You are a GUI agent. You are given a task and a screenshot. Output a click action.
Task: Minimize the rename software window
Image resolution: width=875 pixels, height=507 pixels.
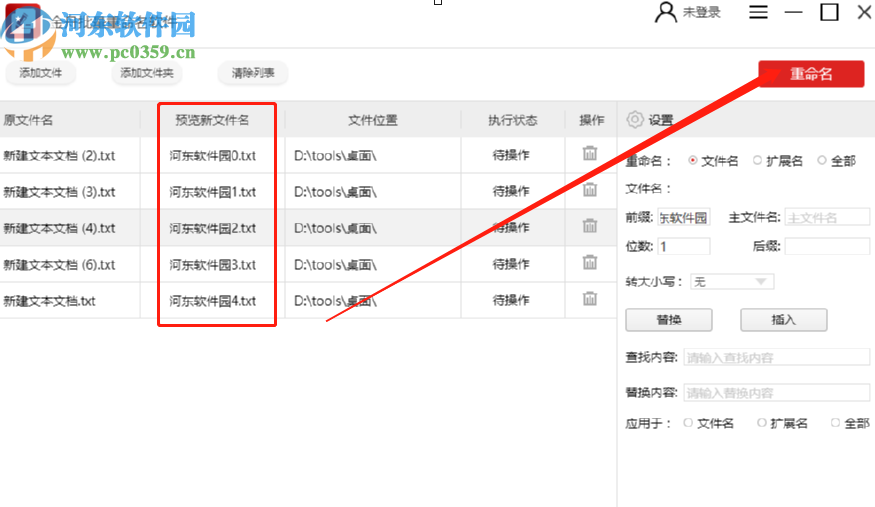point(793,12)
